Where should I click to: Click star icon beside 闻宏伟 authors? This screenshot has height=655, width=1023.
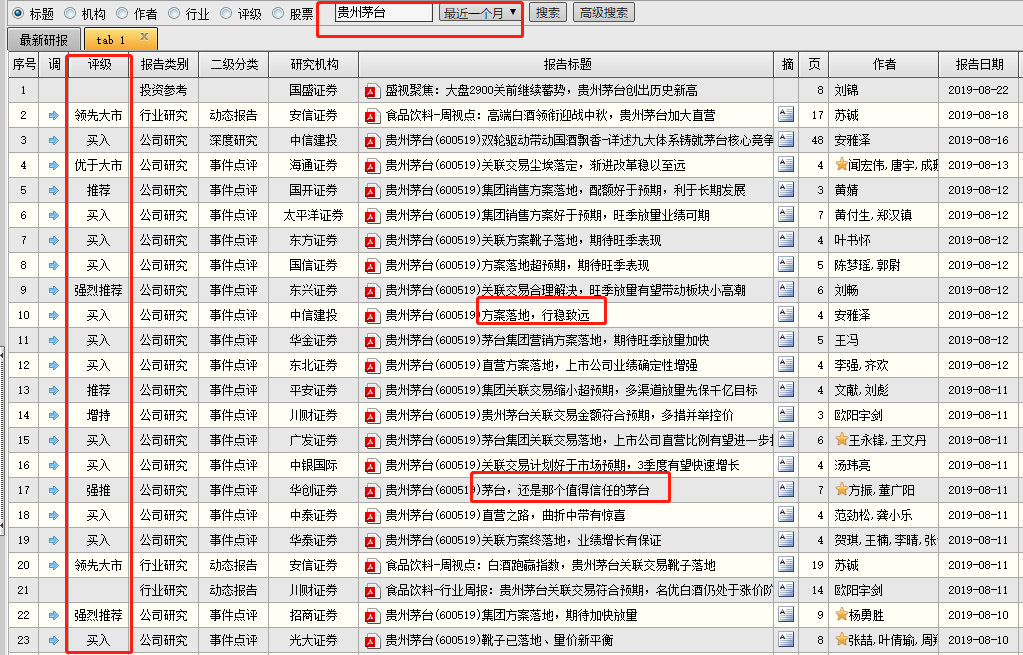click(x=842, y=164)
